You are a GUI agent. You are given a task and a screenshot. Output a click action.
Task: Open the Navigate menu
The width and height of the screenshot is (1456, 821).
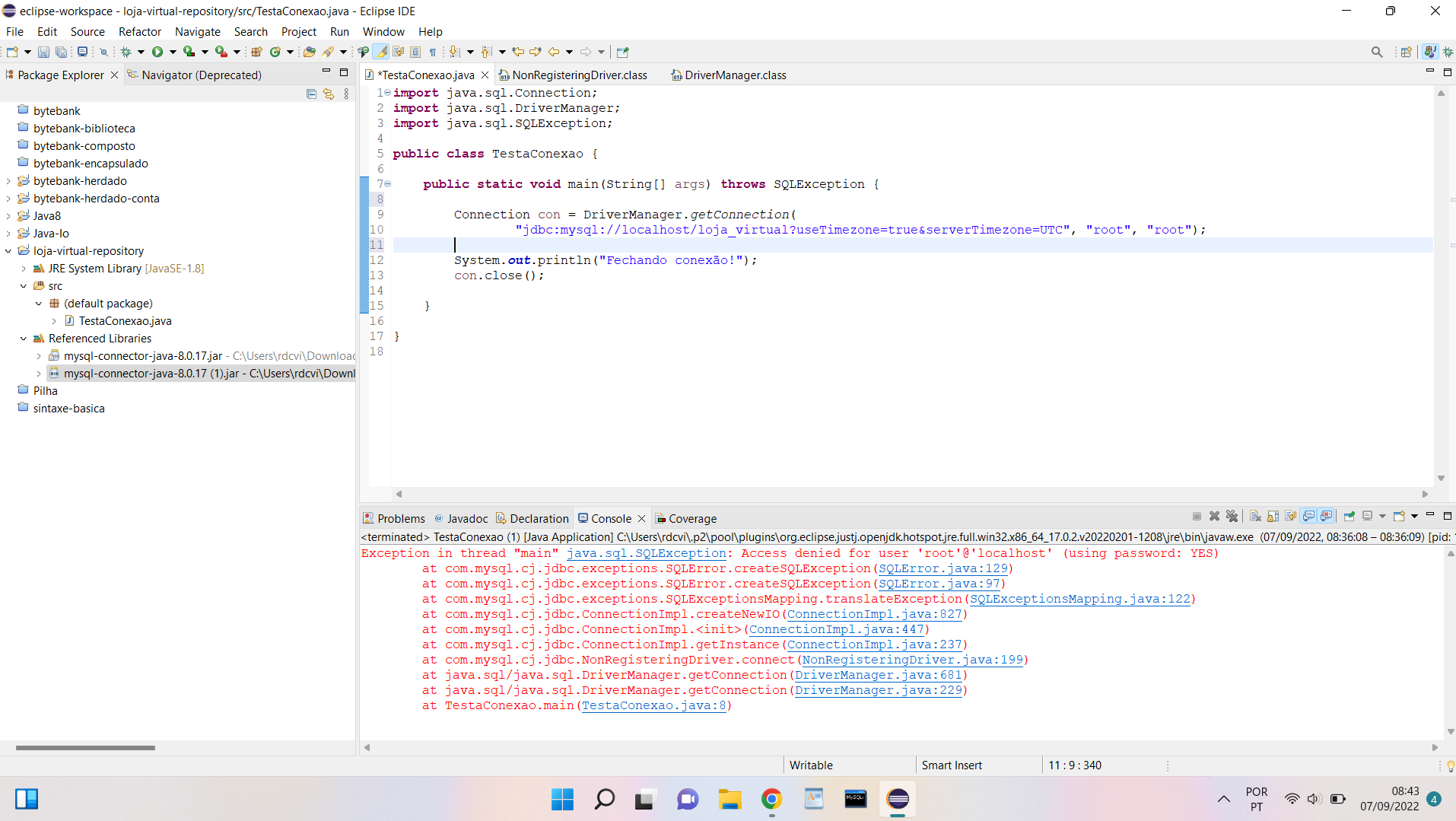click(x=198, y=31)
